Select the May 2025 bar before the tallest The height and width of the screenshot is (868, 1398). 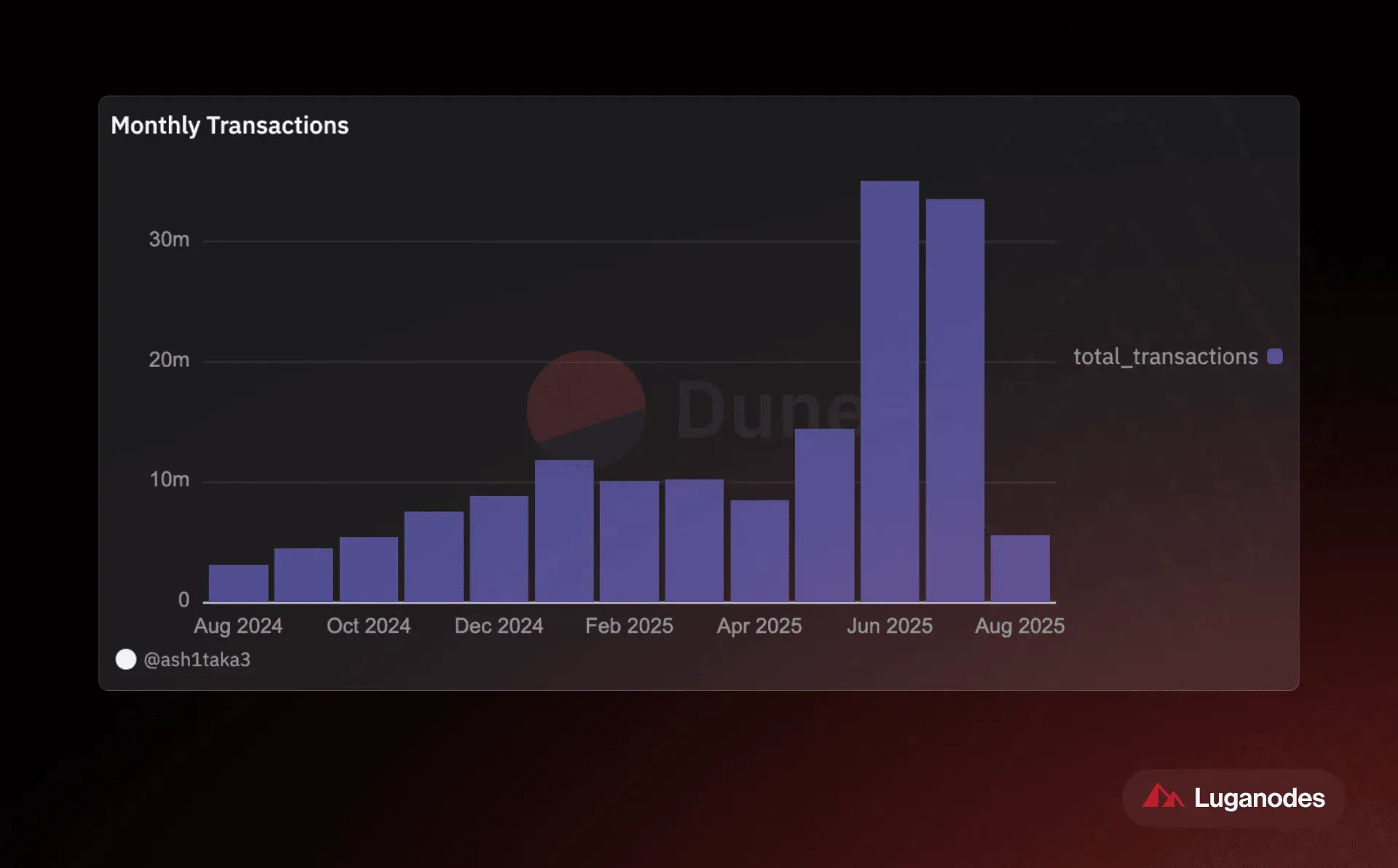tap(824, 516)
